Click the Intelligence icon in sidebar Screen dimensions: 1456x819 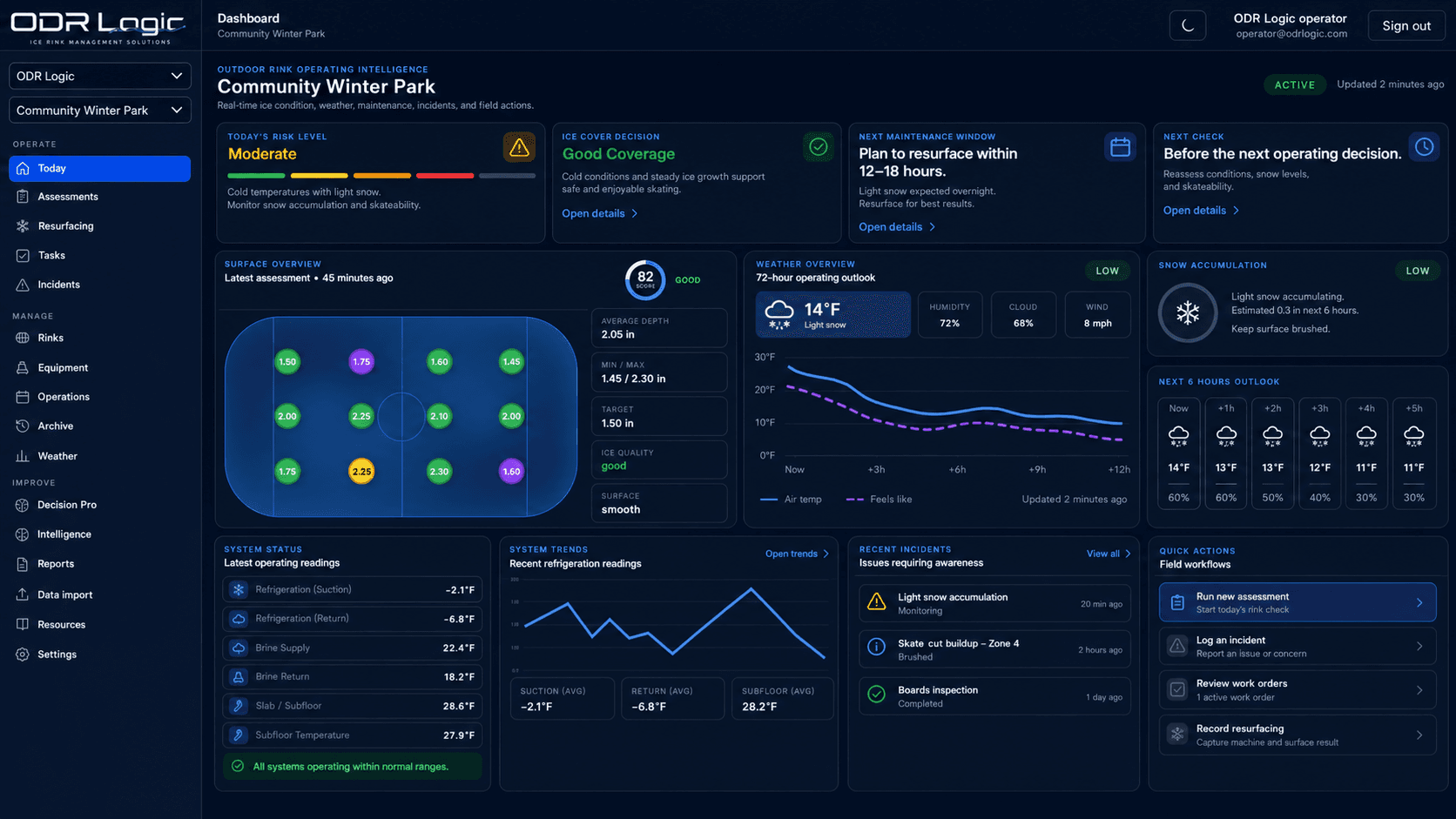coord(23,534)
